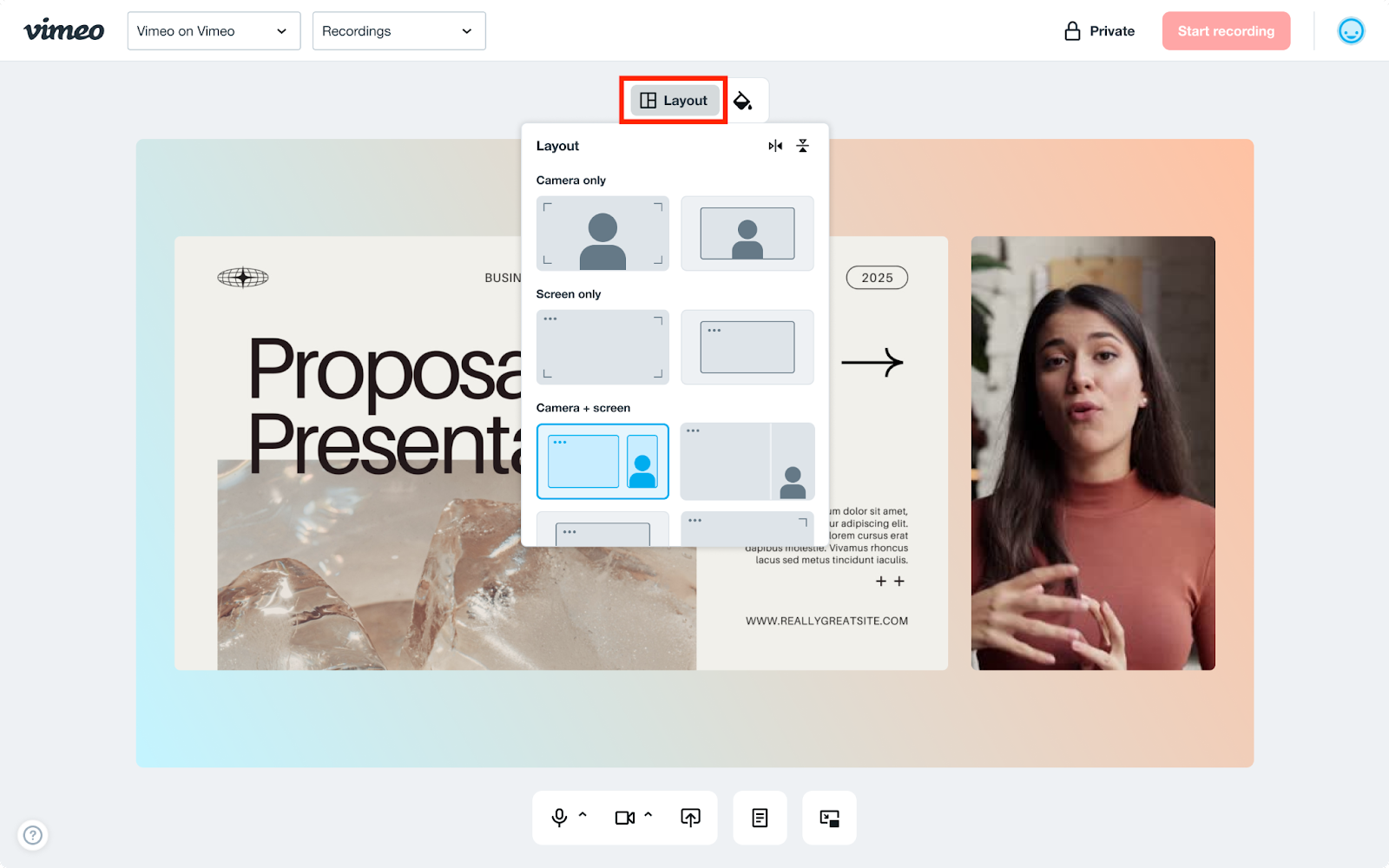Open the teleprompter notes icon

click(760, 818)
